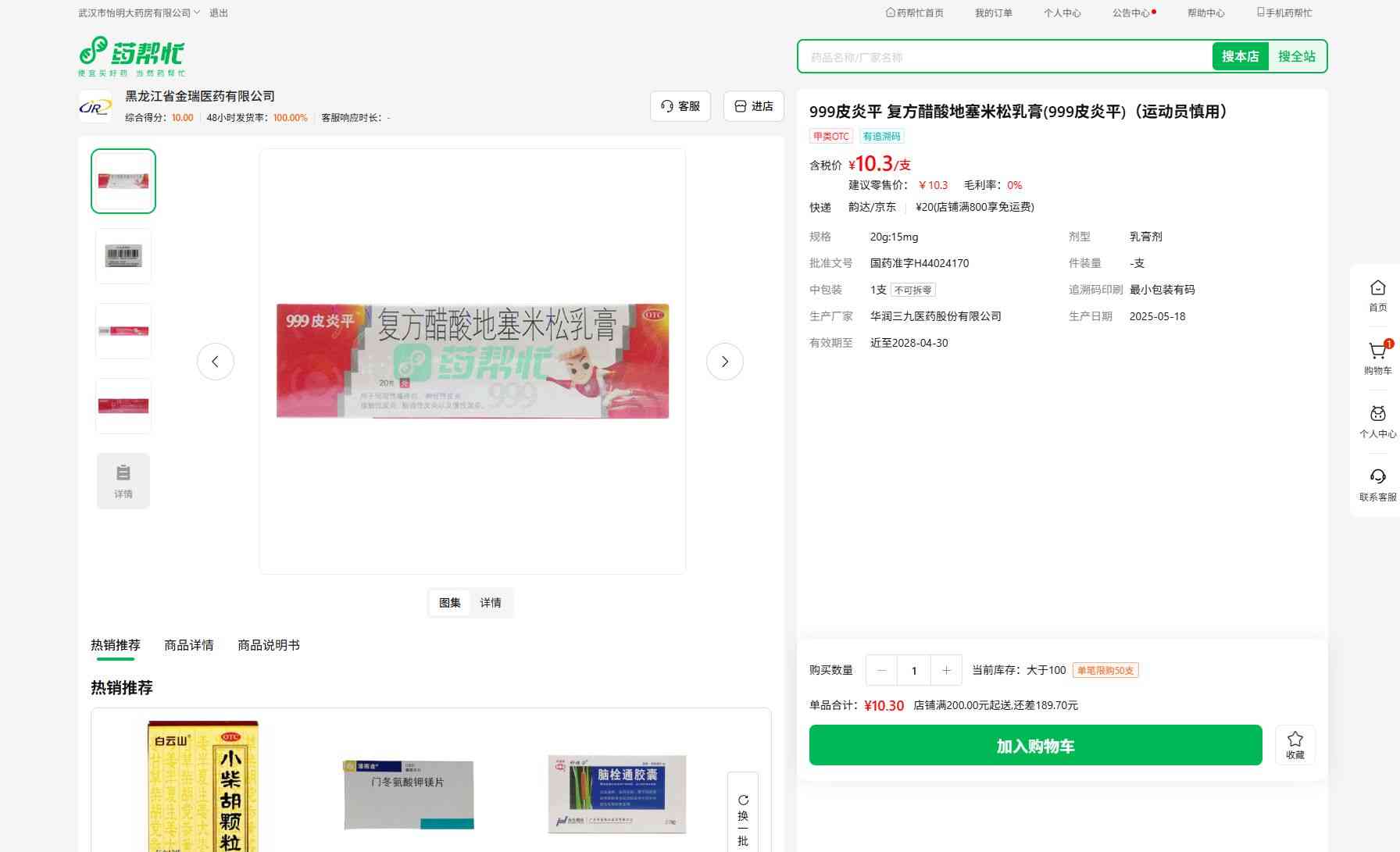Switch image viewer to 图集 view
Screen dimensions: 1400x852
point(449,603)
